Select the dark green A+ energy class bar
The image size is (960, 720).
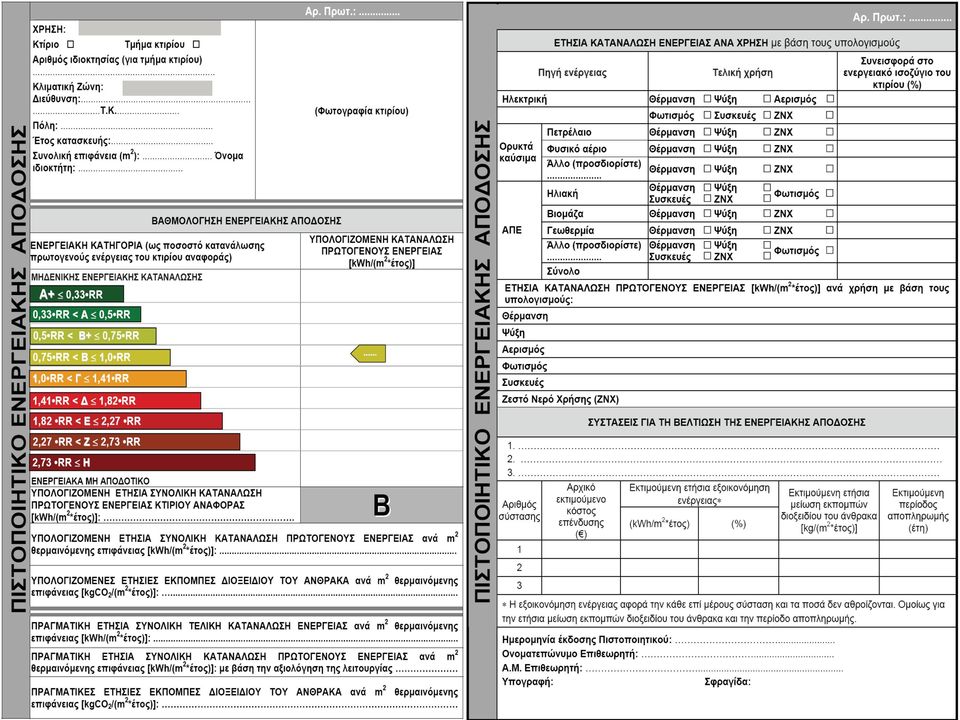tap(77, 294)
